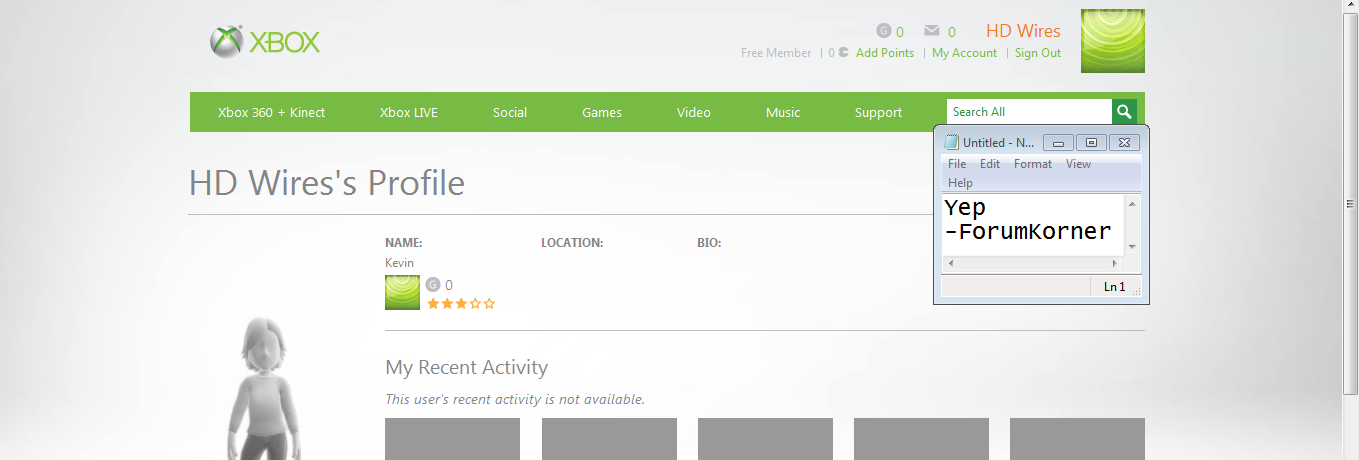
Task: Click the large gamerpic beside HD Wires
Action: pos(1113,41)
